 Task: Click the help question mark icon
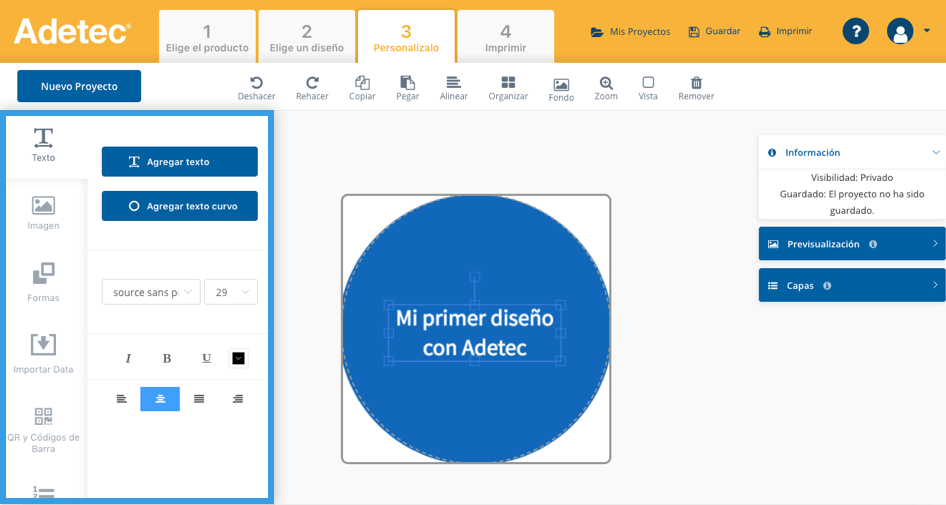click(x=856, y=31)
